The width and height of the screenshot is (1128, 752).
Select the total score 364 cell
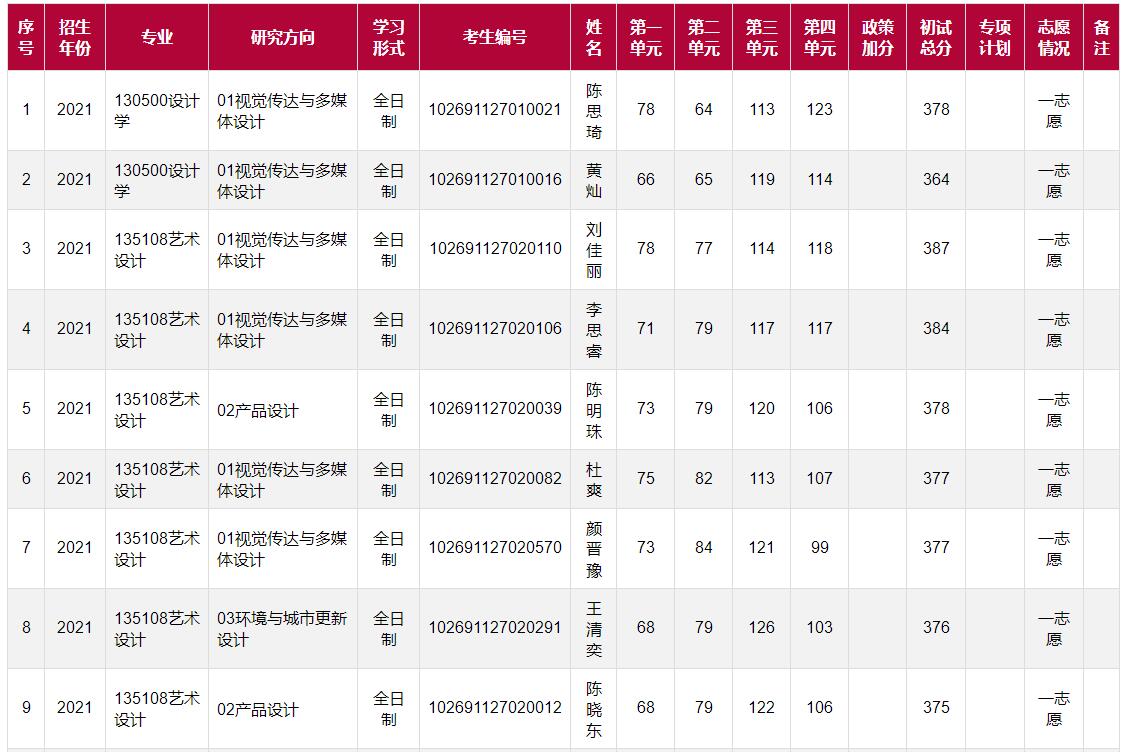point(936,180)
